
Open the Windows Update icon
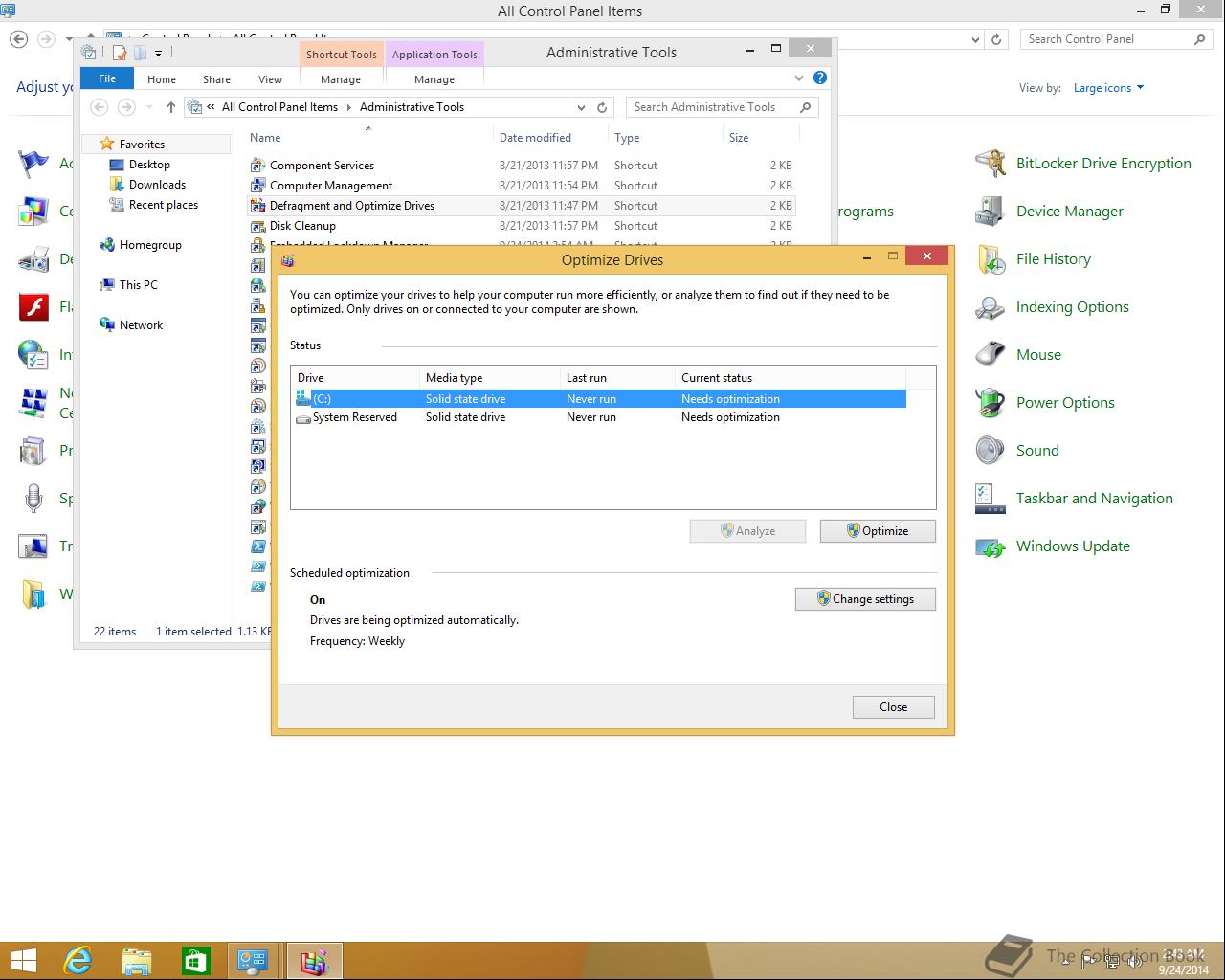click(x=991, y=546)
